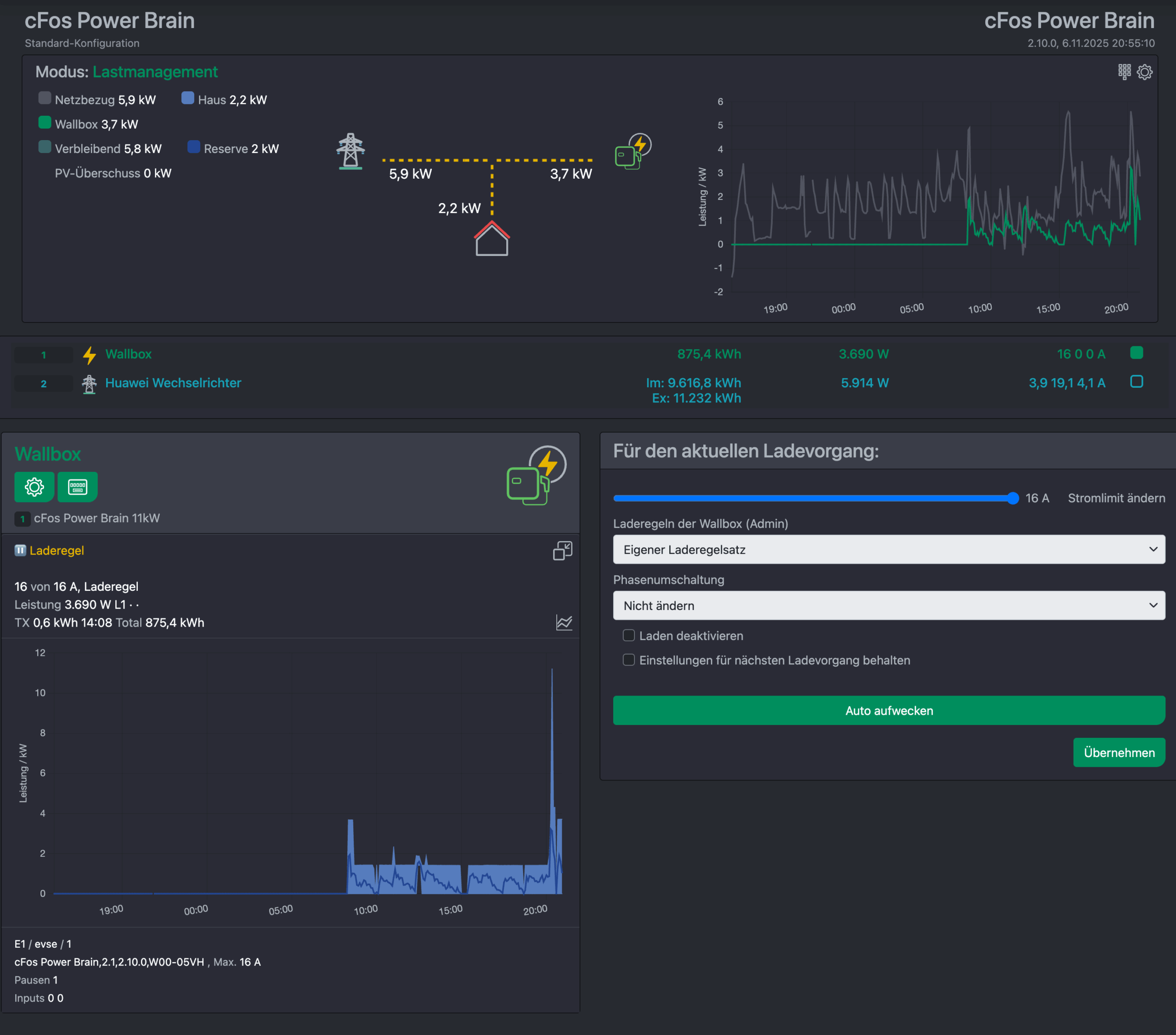Click the large Wallbox charging icon
This screenshot has height=1035, width=1176.
point(536,476)
